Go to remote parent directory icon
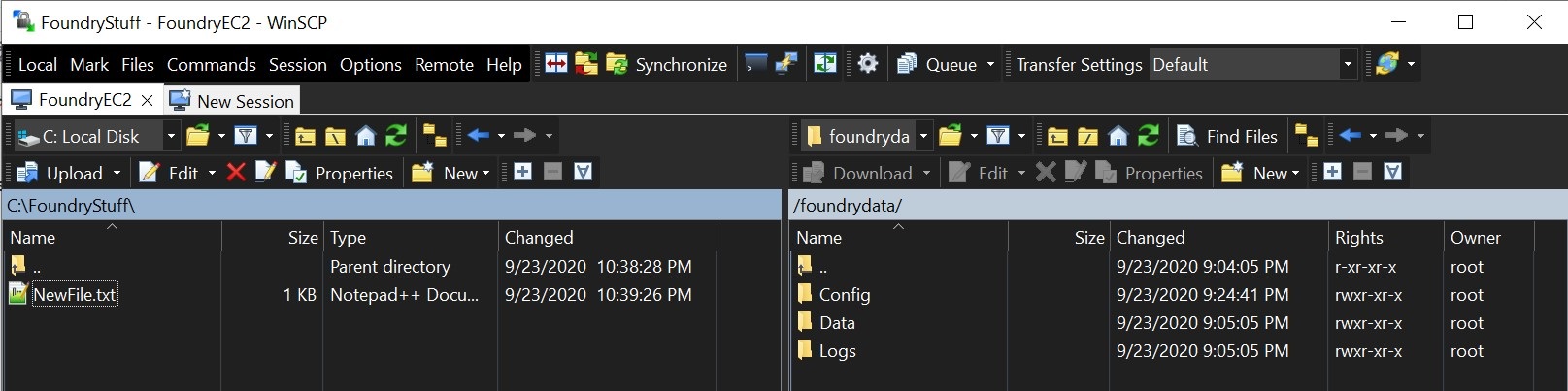This screenshot has height=391, width=1568. 1057,136
